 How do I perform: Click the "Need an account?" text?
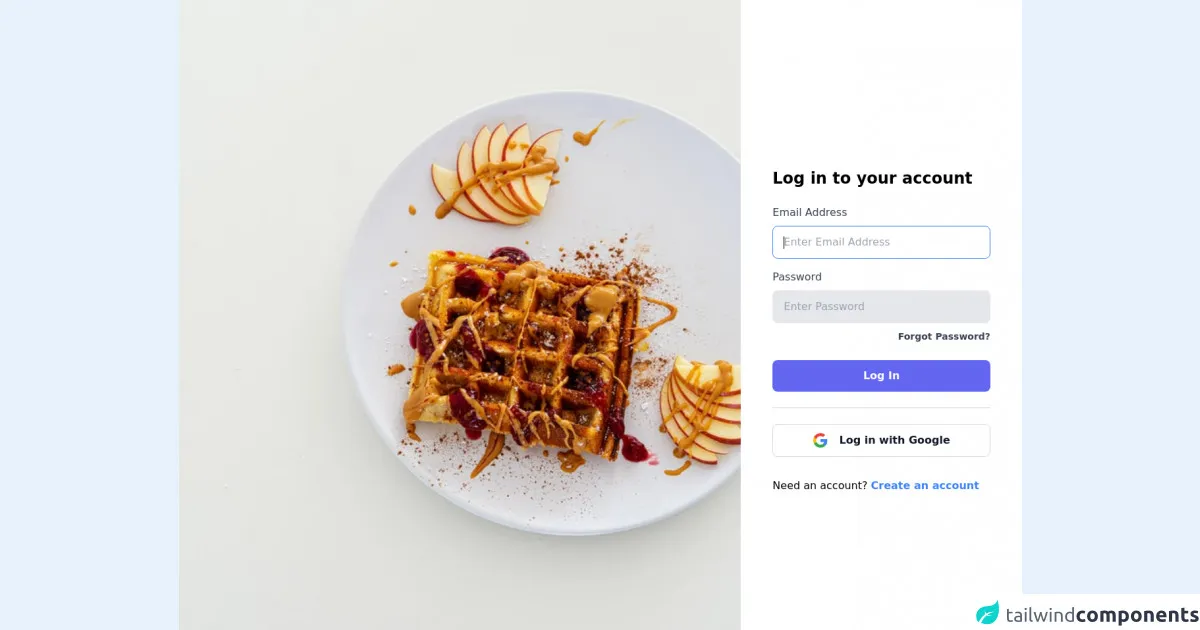point(819,486)
